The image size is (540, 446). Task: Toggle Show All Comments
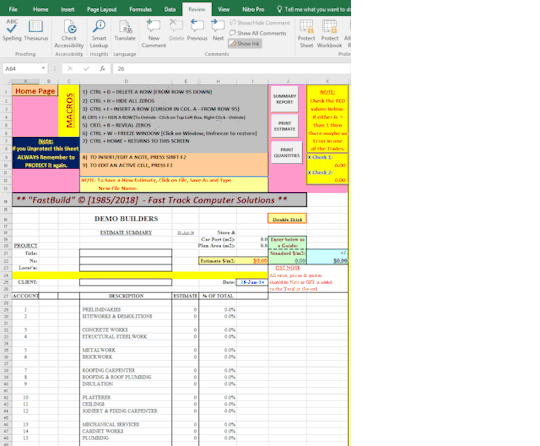click(258, 33)
